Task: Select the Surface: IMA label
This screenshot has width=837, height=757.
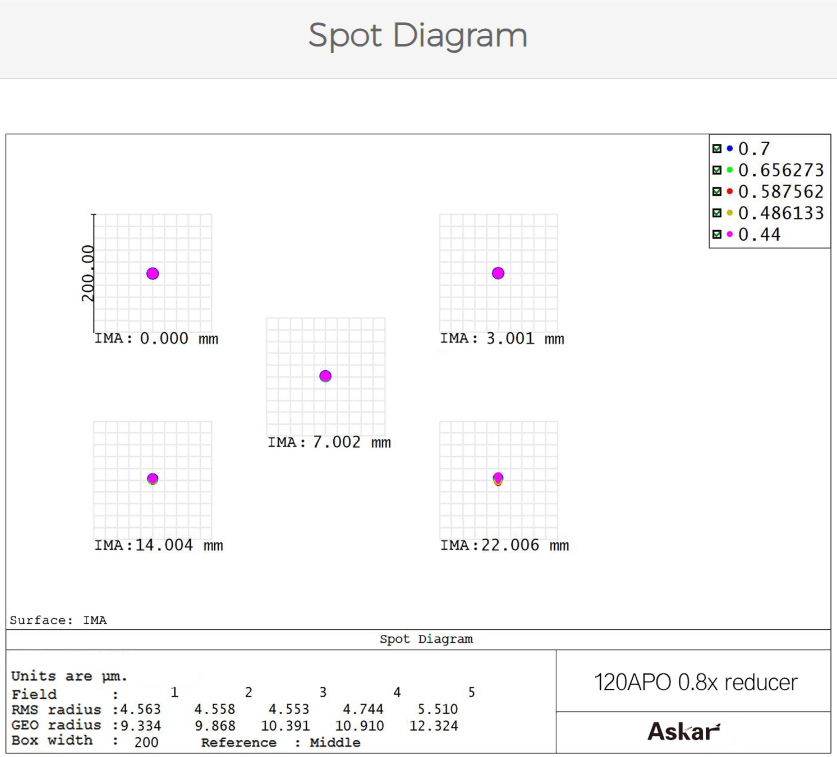Action: (x=58, y=620)
